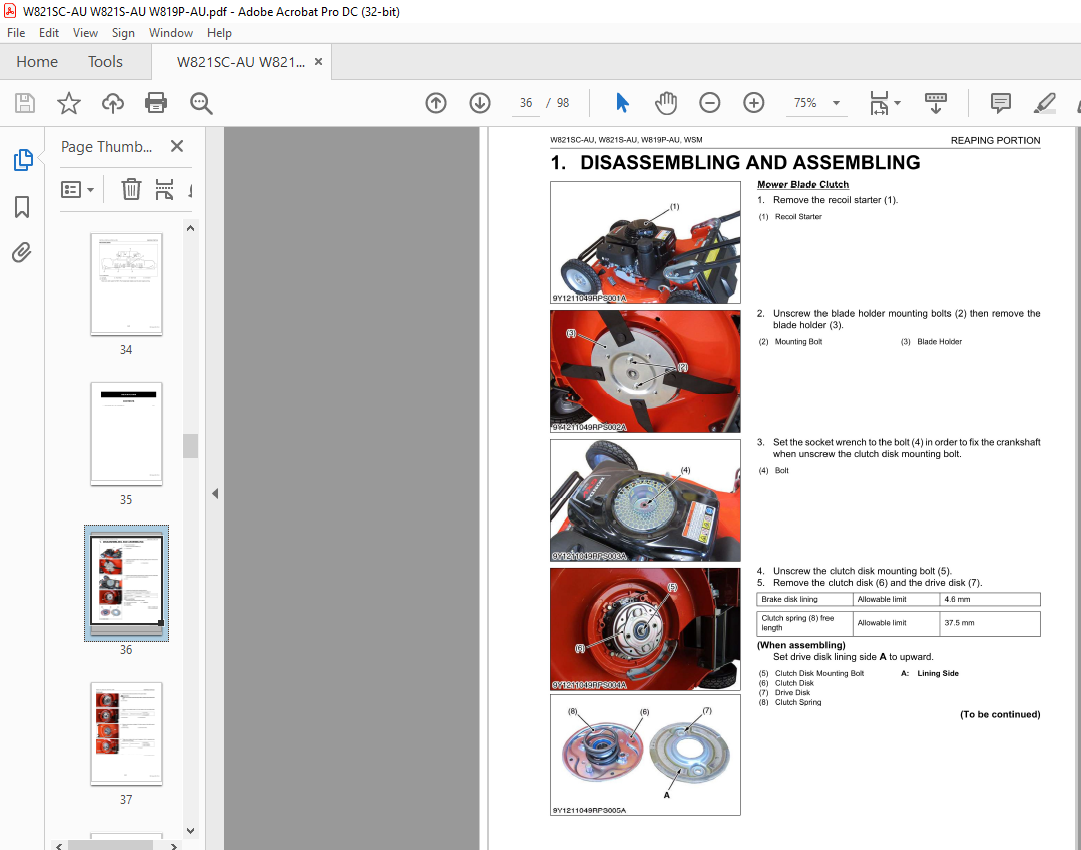This screenshot has width=1081, height=850.
Task: Select the arrow selection tool
Action: [x=622, y=103]
